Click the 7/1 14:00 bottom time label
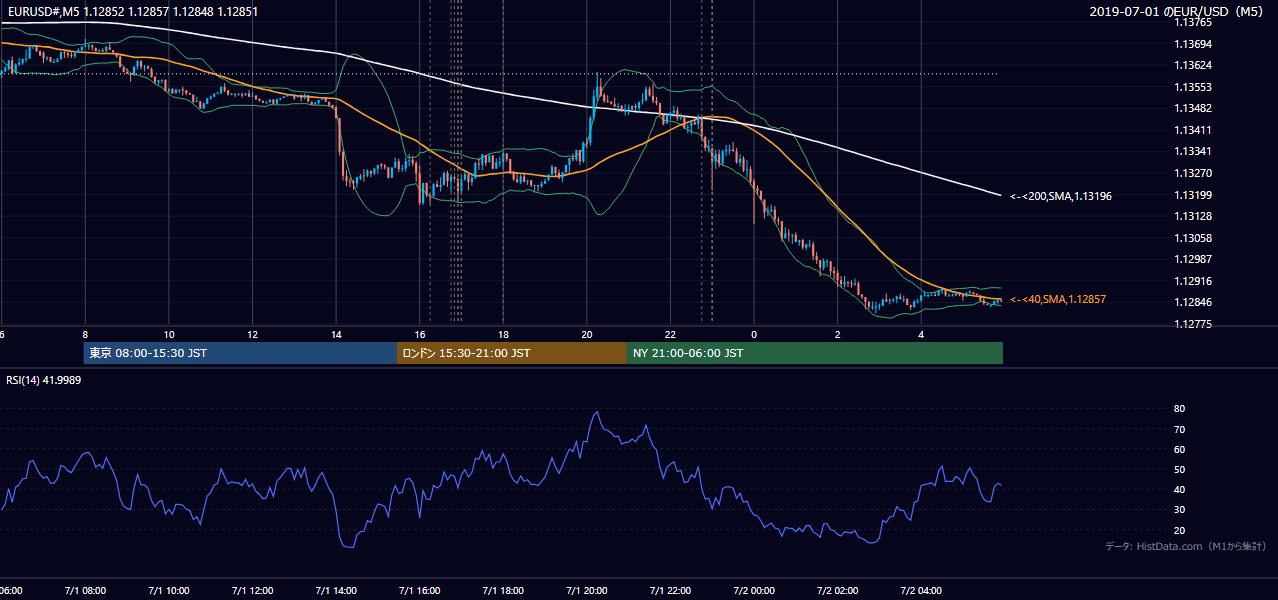 pyautogui.click(x=336, y=590)
